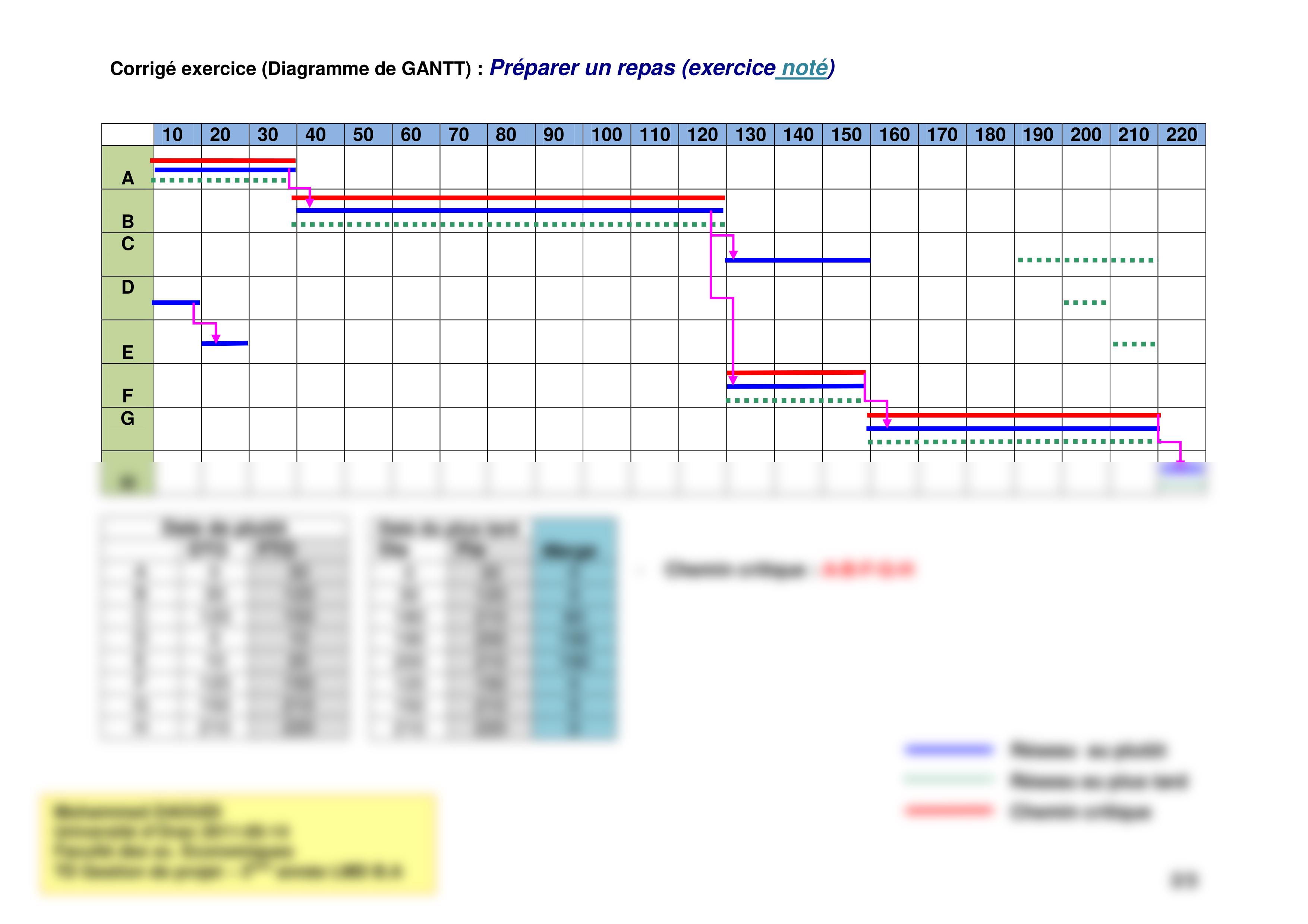Click the column header 170
This screenshot has width=1308, height=924.
(x=943, y=135)
